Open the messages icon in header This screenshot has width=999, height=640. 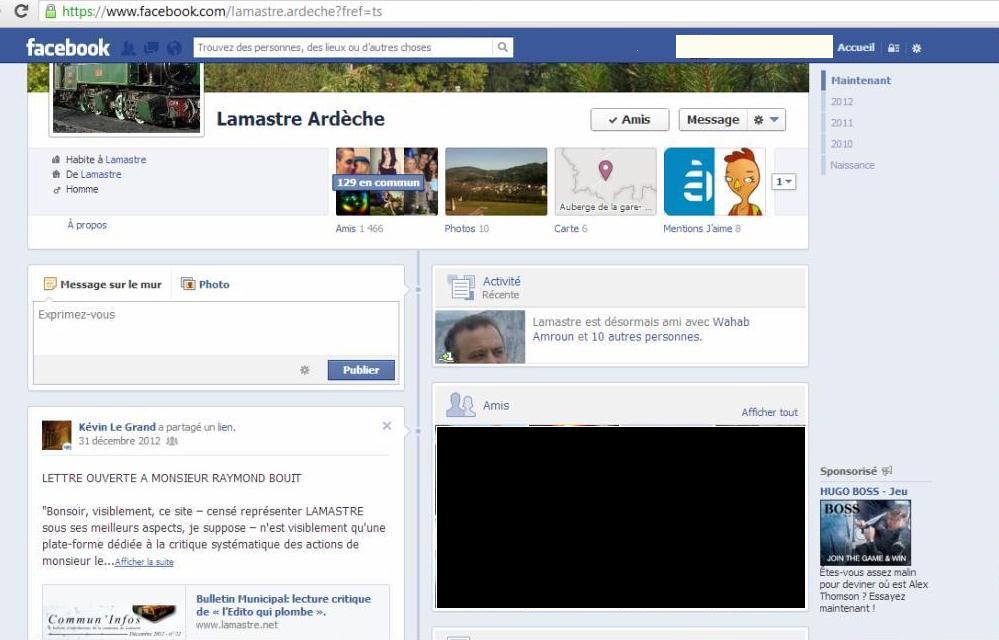(x=151, y=48)
